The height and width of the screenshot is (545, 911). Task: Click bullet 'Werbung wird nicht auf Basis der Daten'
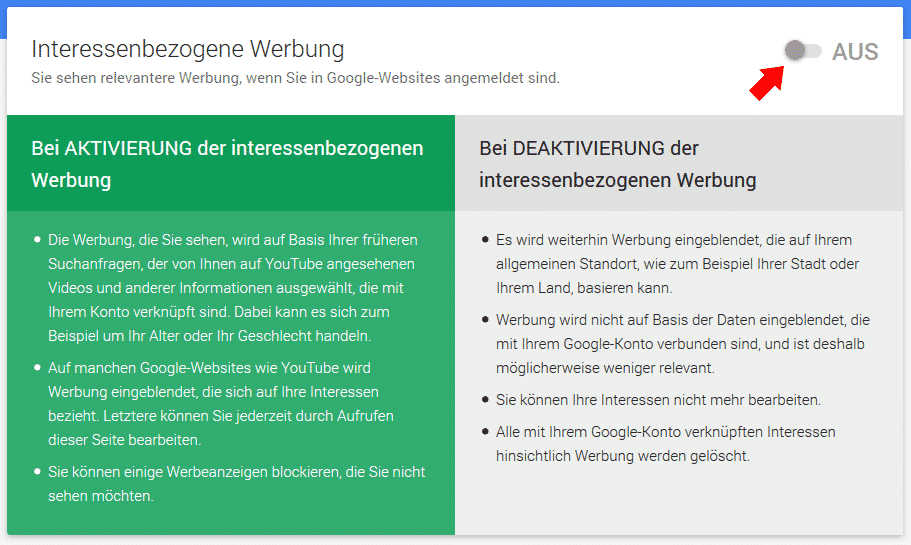[683, 344]
